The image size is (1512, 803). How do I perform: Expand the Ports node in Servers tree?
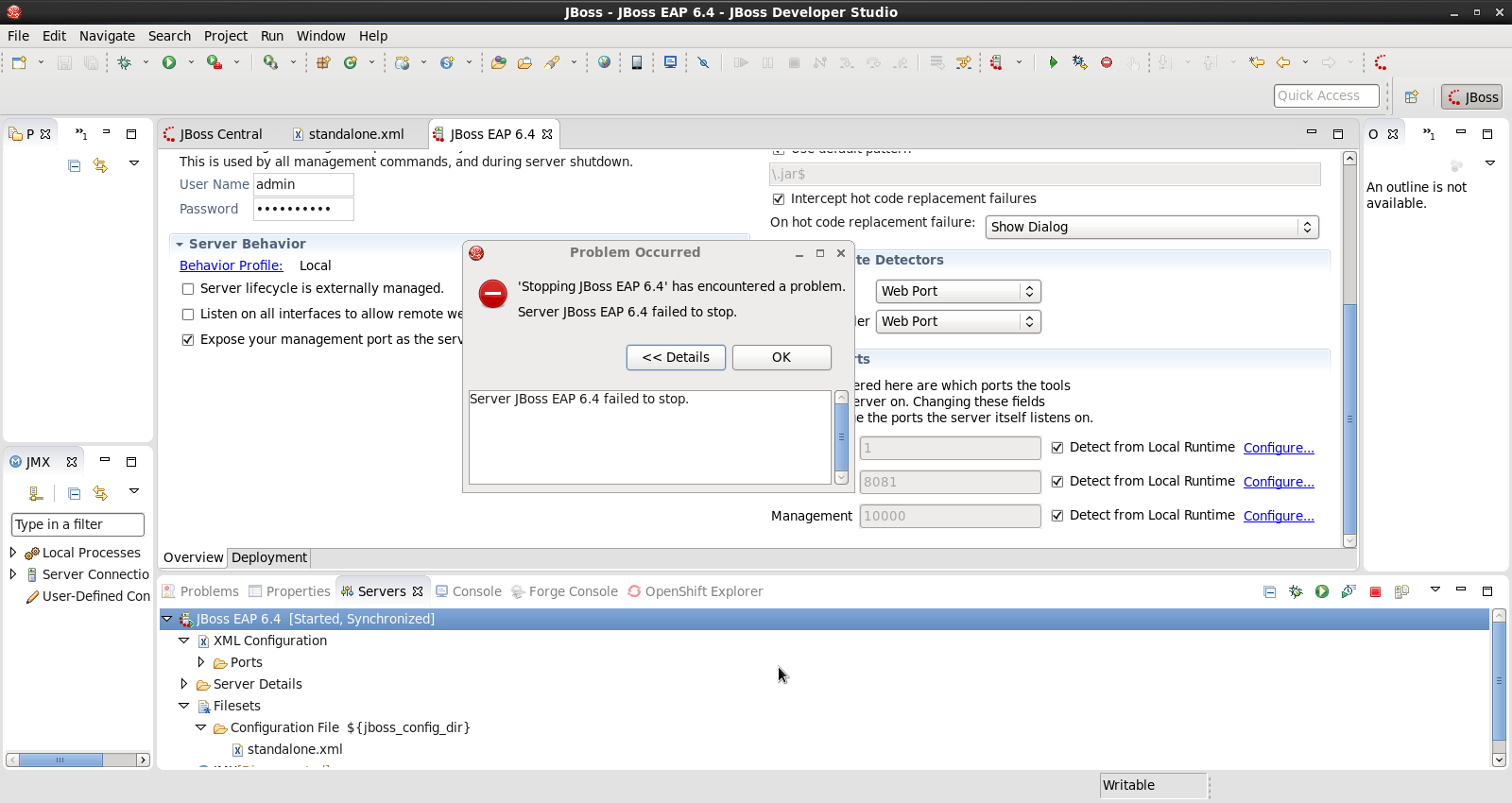pos(201,662)
